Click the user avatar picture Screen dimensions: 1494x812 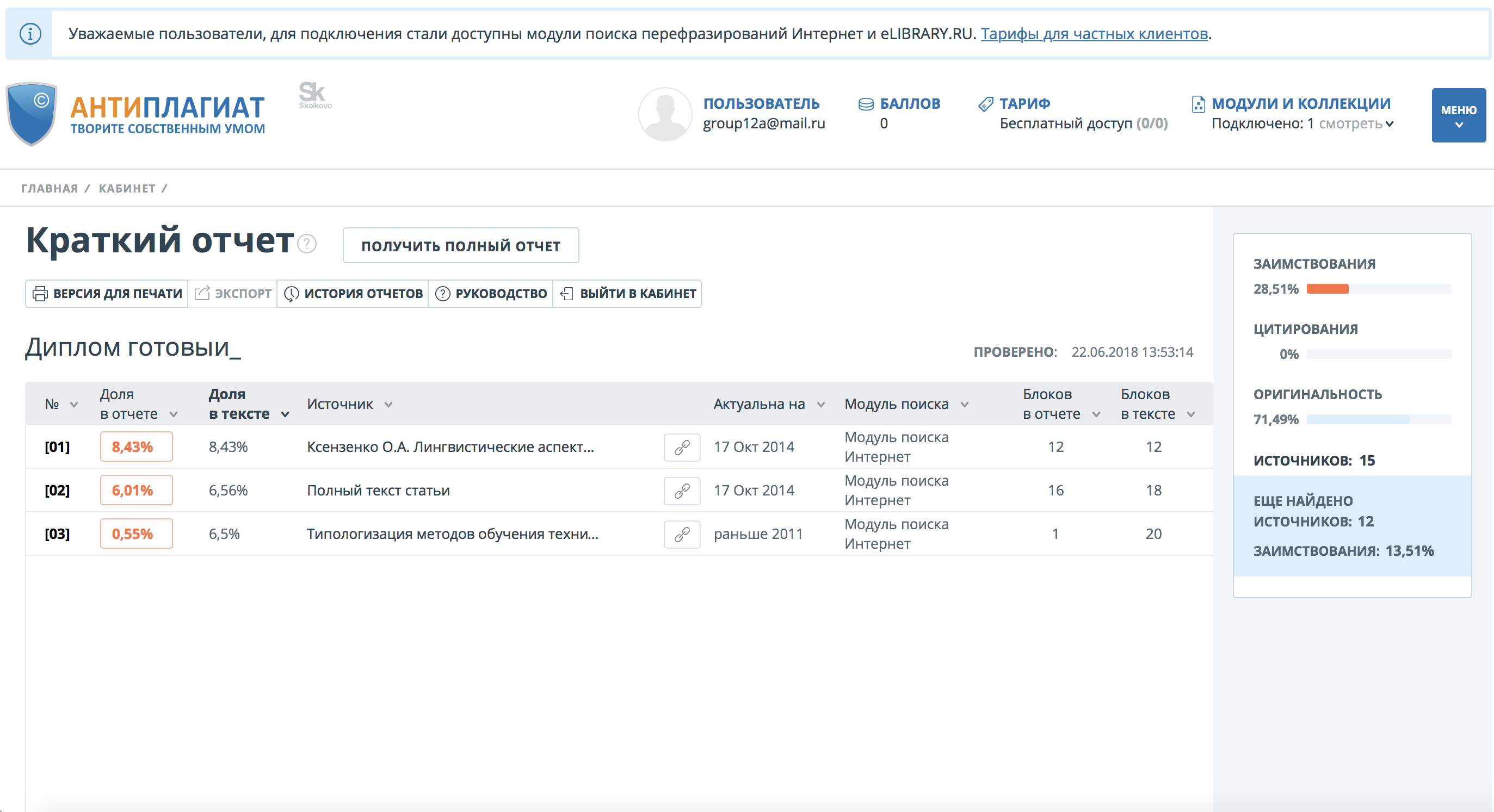pos(665,114)
